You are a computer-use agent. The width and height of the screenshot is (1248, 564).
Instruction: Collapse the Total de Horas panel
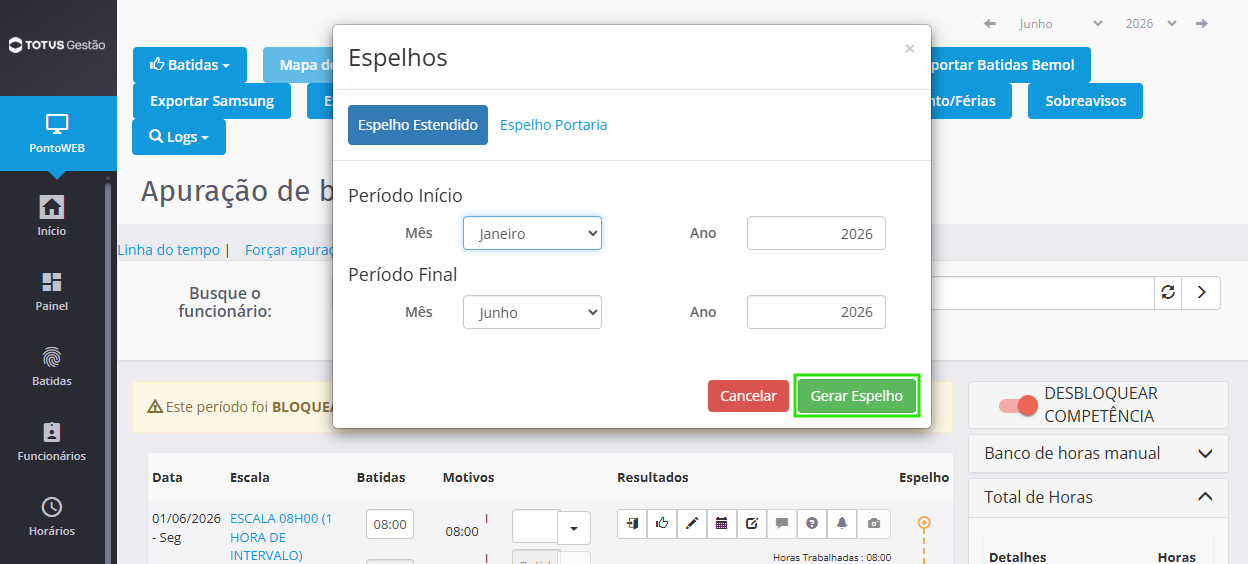[1098, 497]
